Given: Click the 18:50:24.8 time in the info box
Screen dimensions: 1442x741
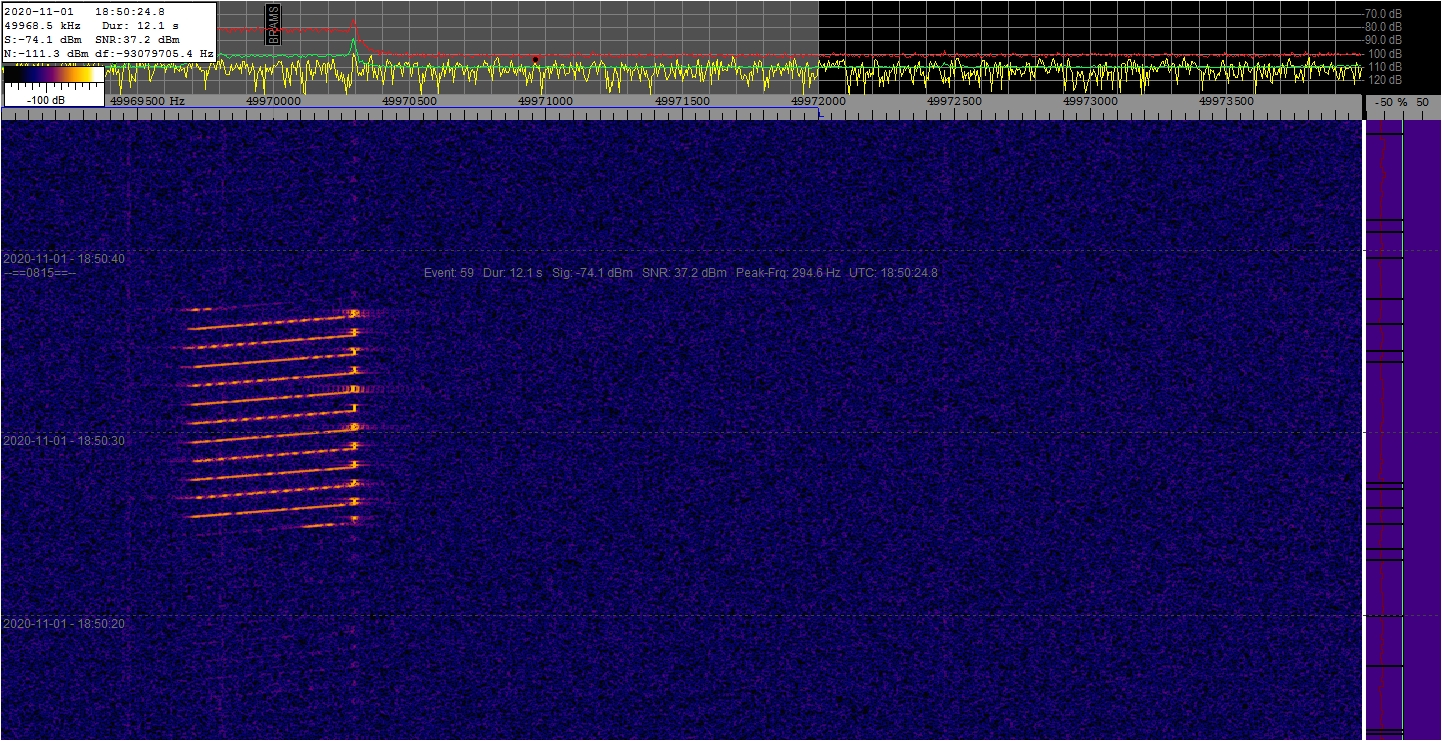Looking at the screenshot, I should 130,11.
